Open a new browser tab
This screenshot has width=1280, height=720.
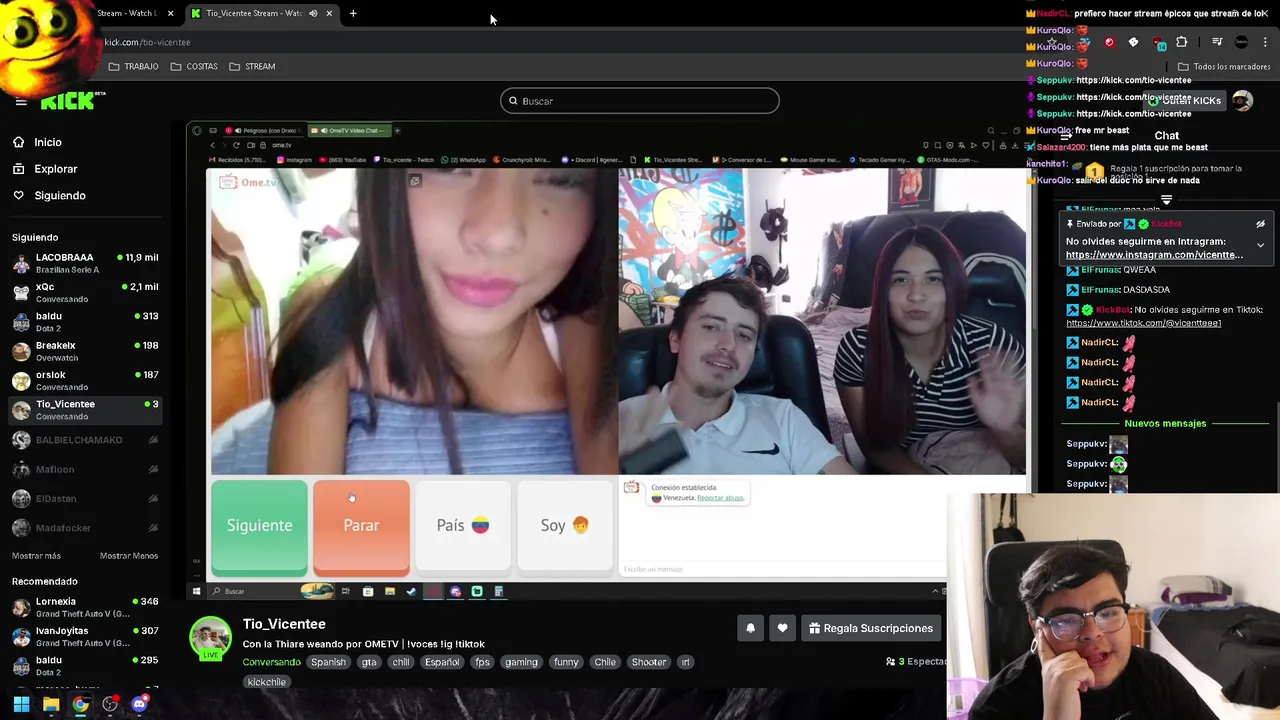click(353, 13)
